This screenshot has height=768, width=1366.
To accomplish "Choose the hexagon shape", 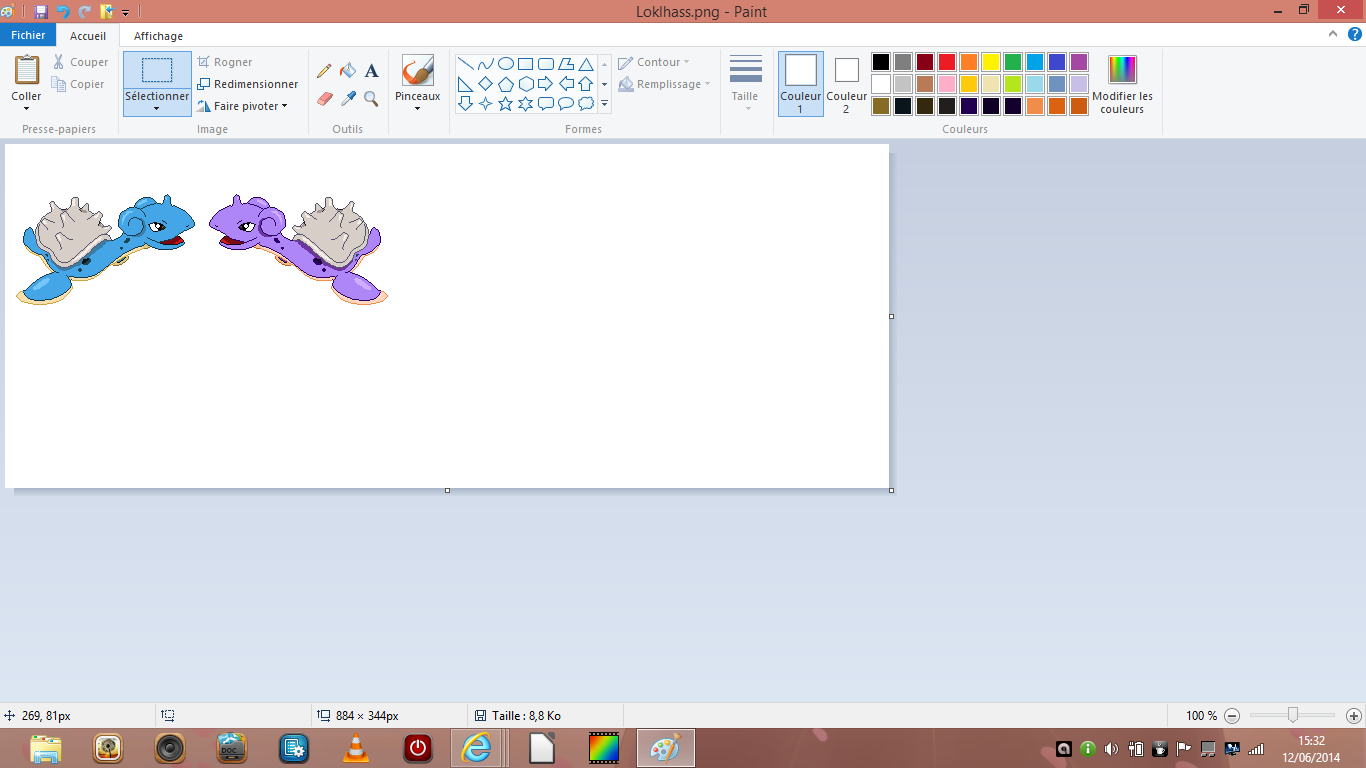I will pos(526,84).
